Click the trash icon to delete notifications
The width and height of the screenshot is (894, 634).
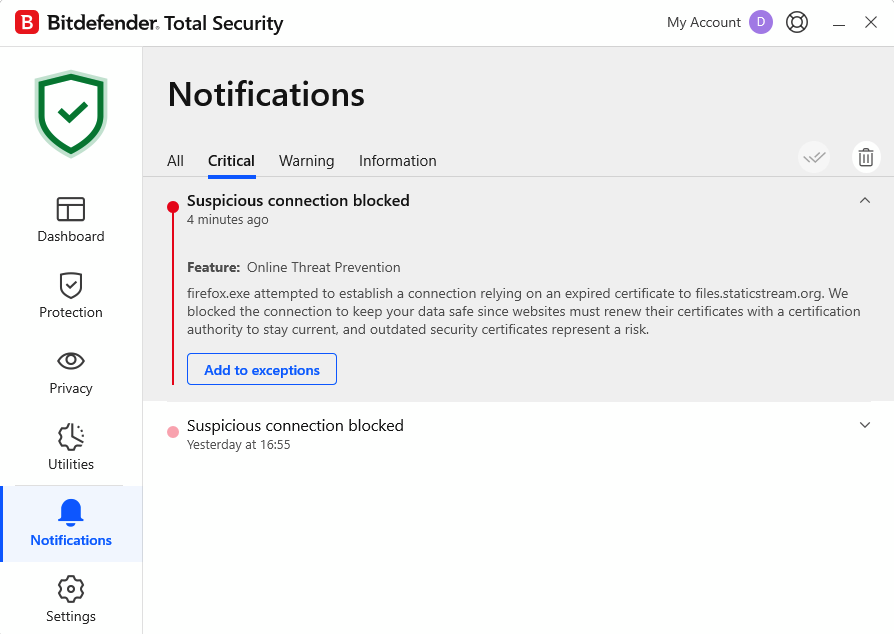pyautogui.click(x=866, y=157)
